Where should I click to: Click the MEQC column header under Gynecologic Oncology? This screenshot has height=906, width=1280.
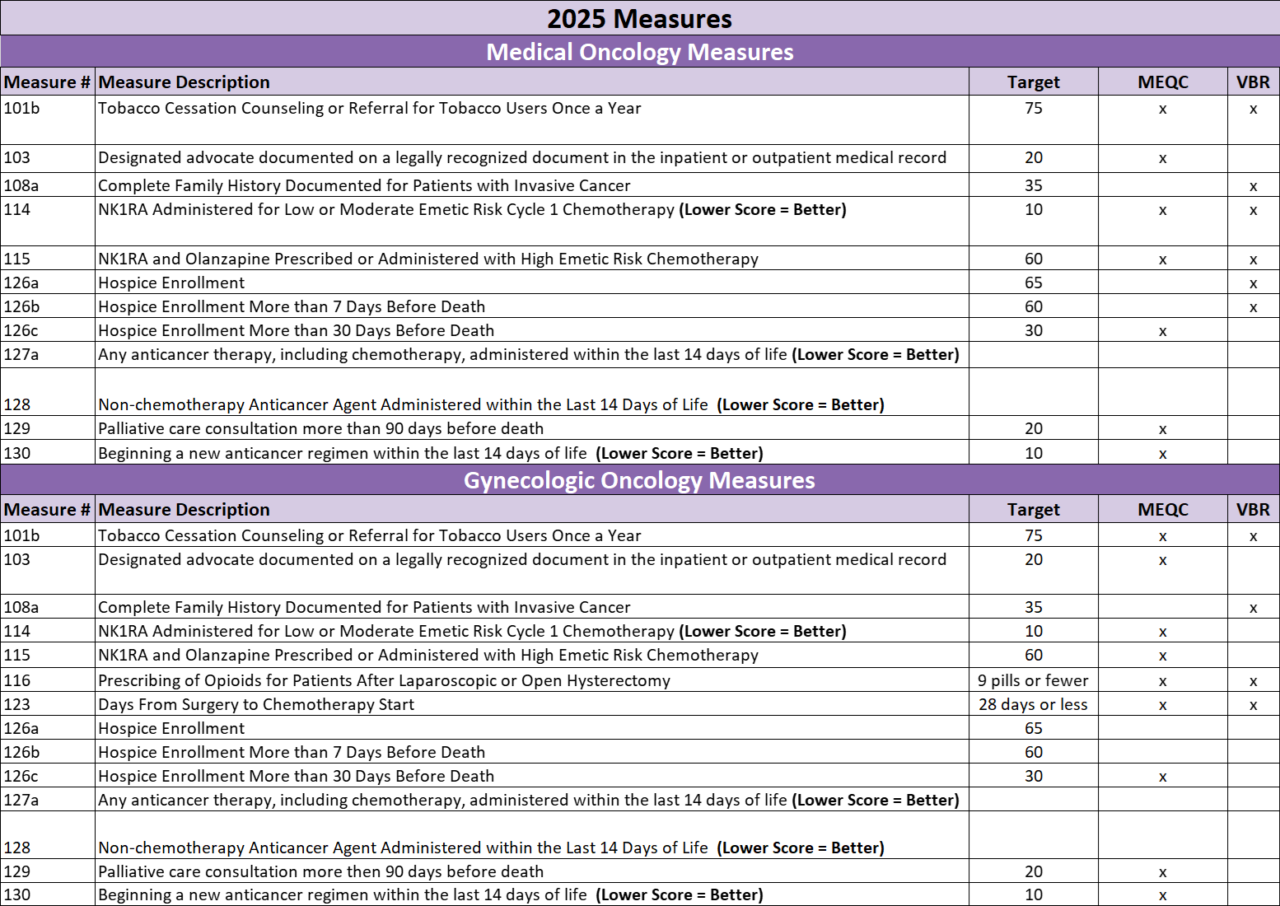[x=1163, y=509]
